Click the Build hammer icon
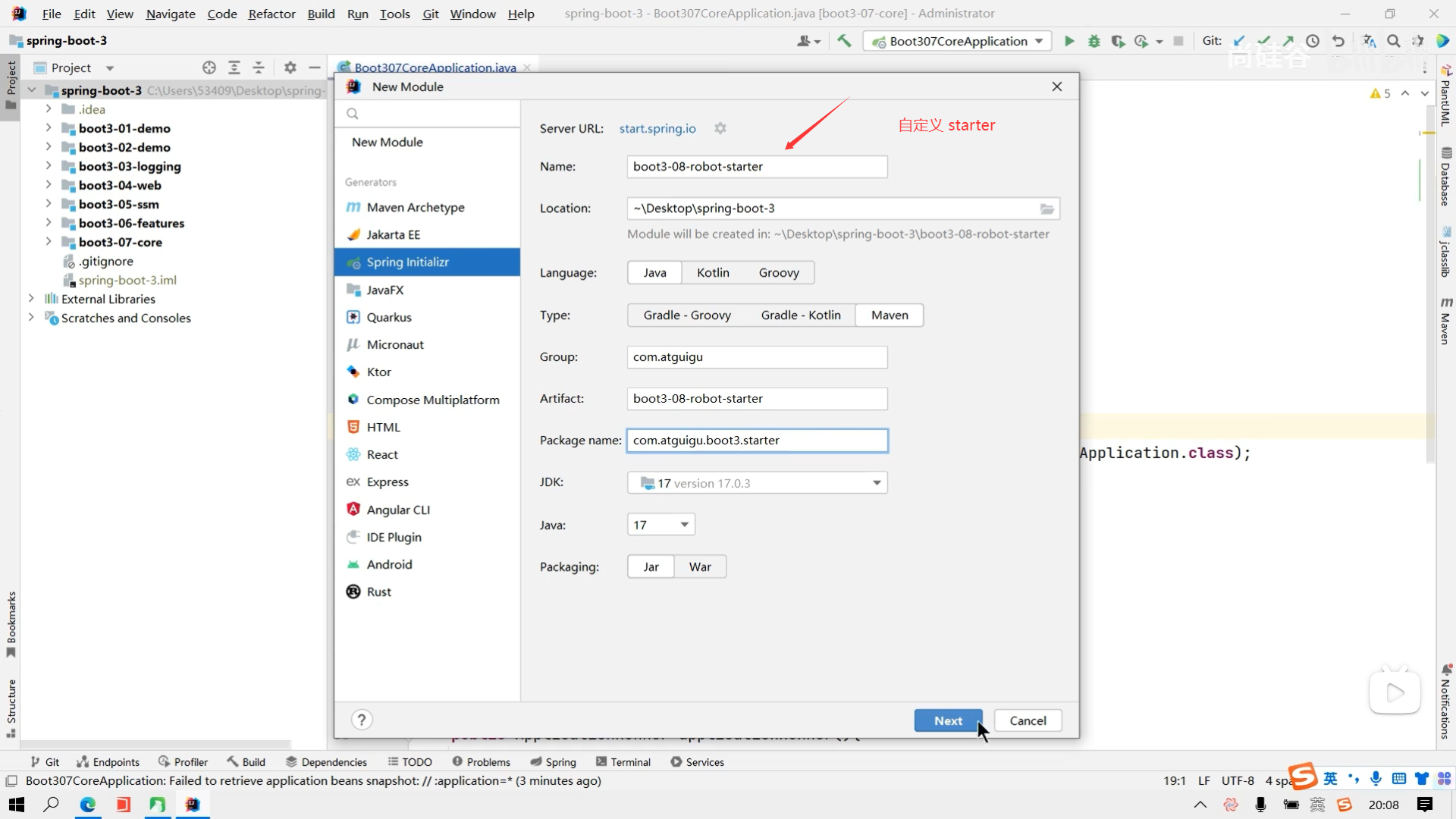The width and height of the screenshot is (1456, 819). [x=844, y=41]
